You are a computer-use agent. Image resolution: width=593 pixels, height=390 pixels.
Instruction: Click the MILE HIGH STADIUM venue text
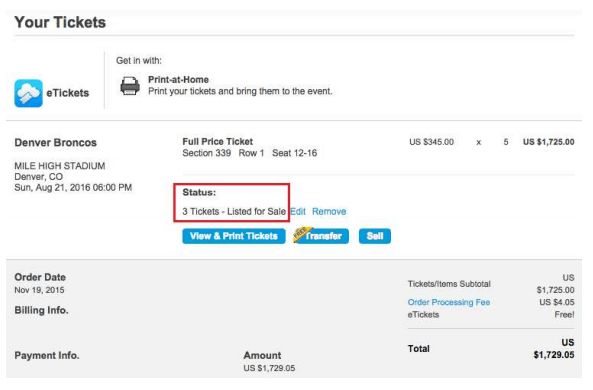(x=60, y=166)
